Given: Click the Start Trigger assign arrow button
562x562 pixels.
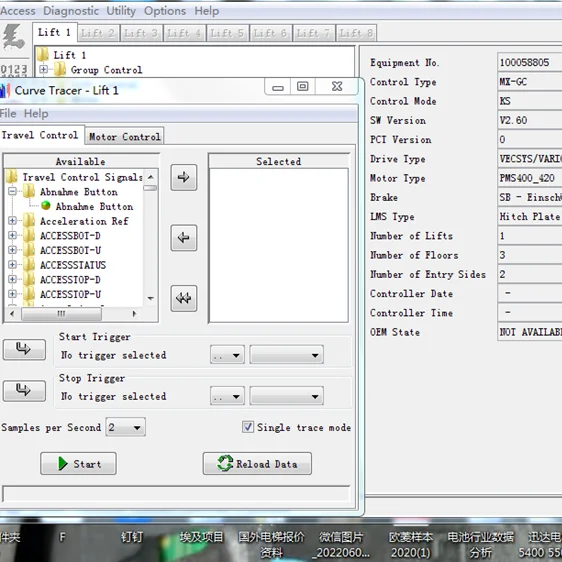Looking at the screenshot, I should (x=24, y=349).
